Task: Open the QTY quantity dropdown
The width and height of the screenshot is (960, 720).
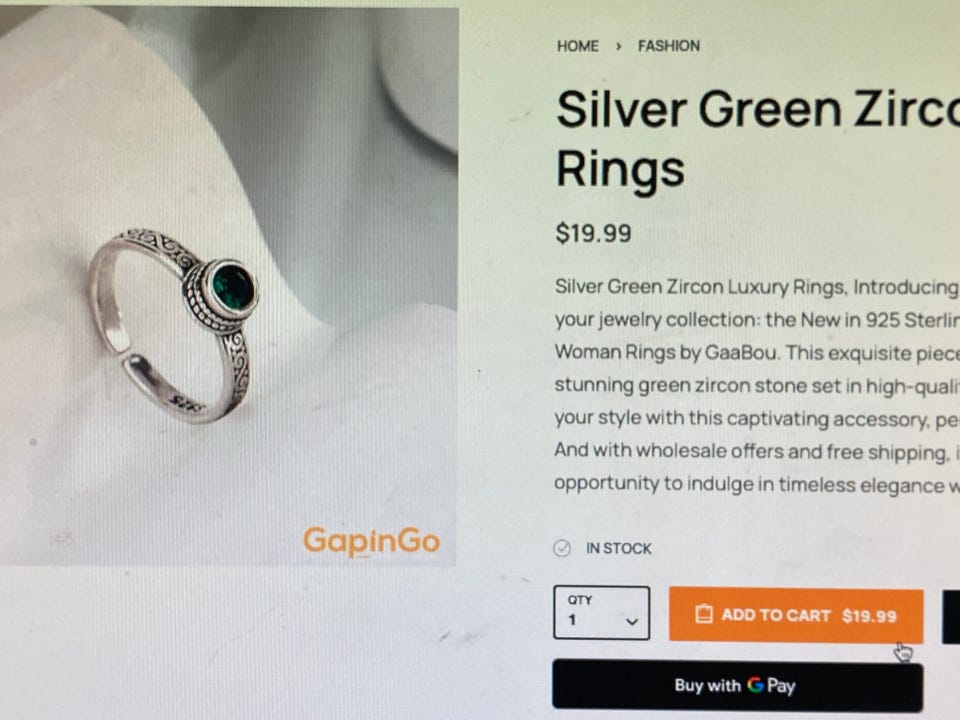Action: [601, 613]
